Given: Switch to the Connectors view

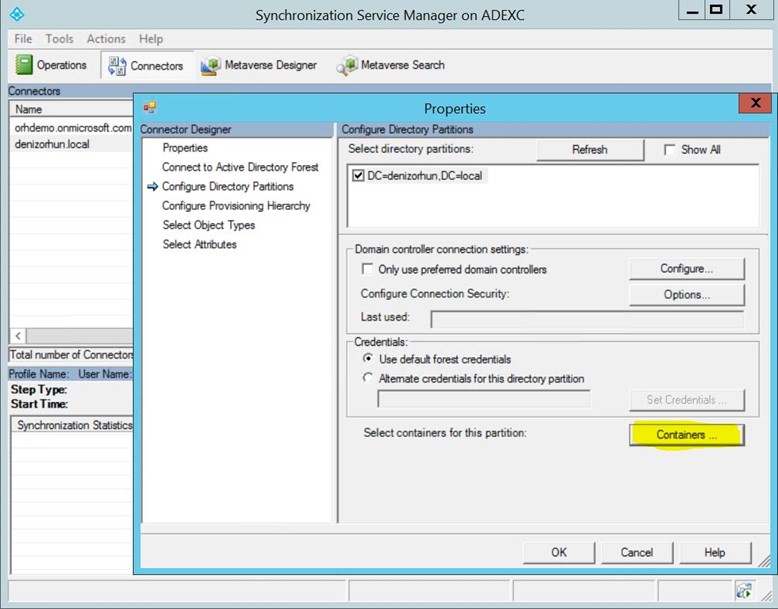Looking at the screenshot, I should [x=146, y=66].
